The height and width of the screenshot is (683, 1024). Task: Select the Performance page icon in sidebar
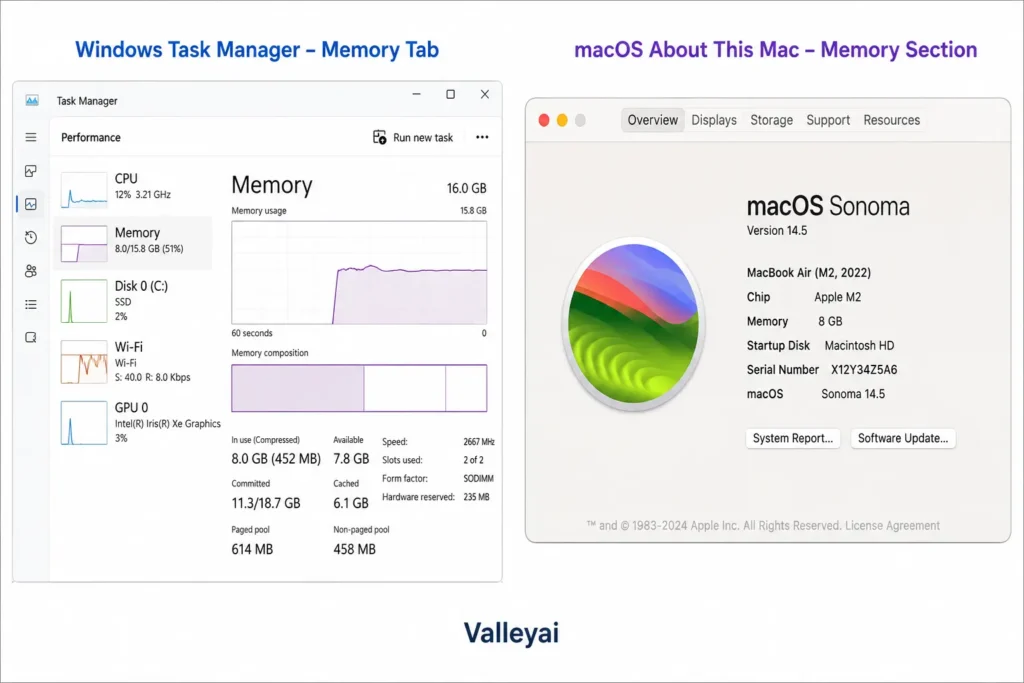(31, 204)
